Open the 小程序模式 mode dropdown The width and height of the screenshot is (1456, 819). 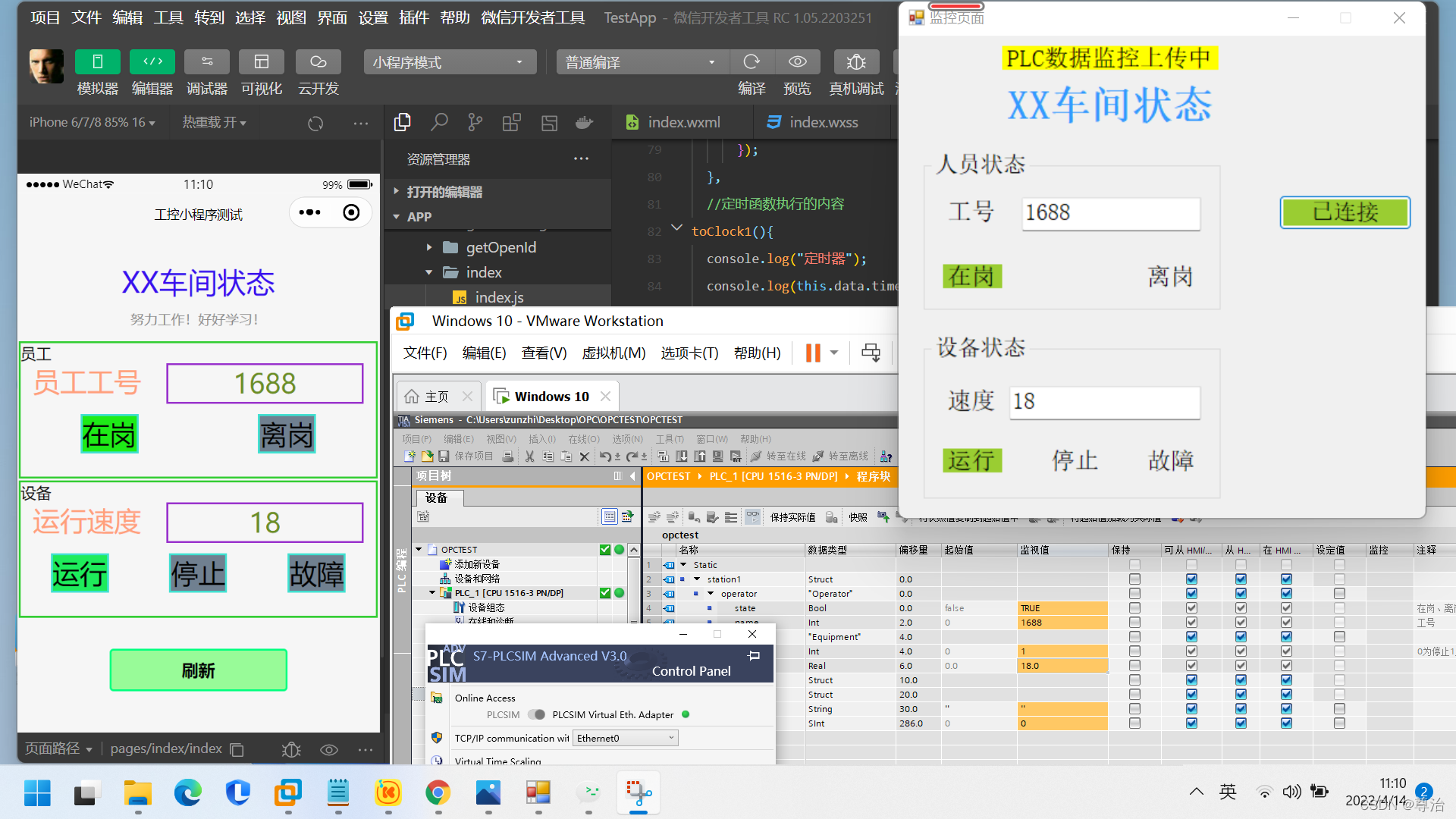[450, 62]
